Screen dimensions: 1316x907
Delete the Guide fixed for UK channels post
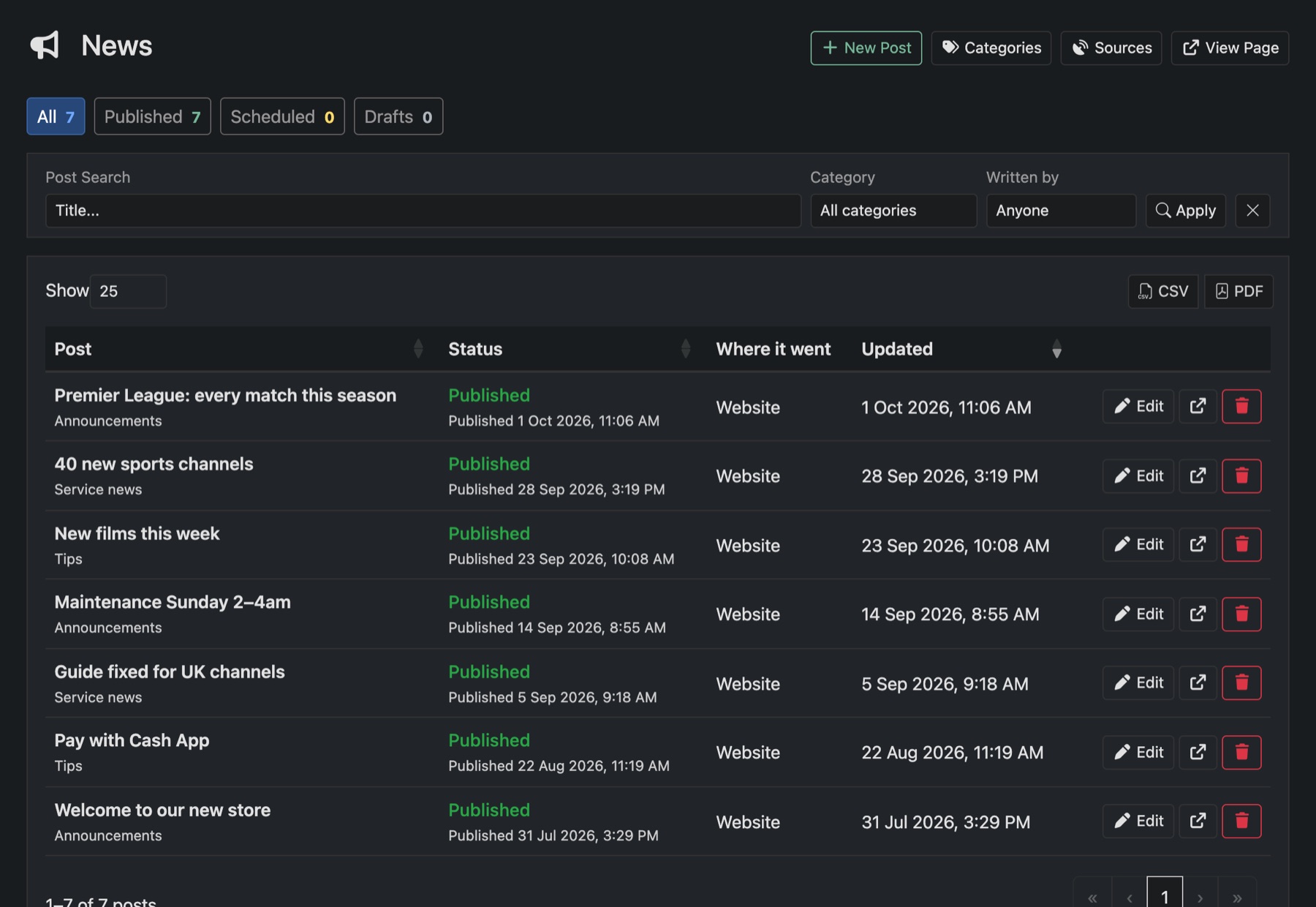click(1241, 682)
